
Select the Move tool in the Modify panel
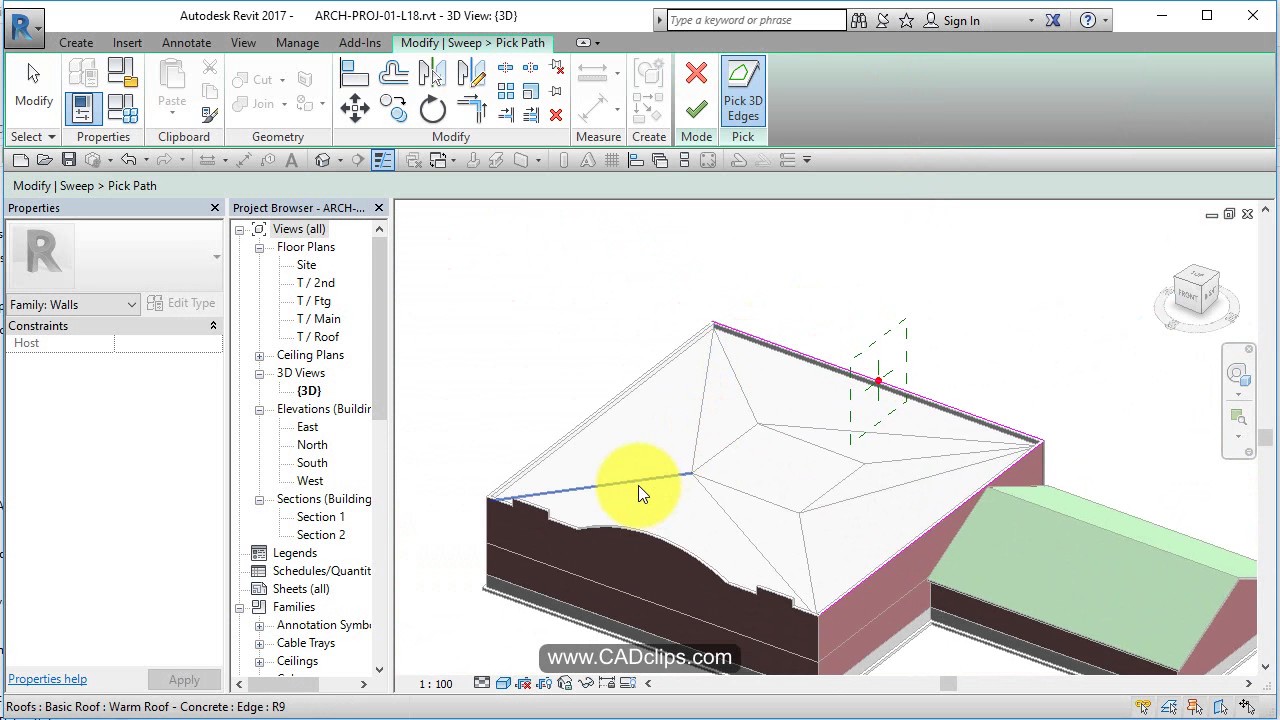[355, 108]
